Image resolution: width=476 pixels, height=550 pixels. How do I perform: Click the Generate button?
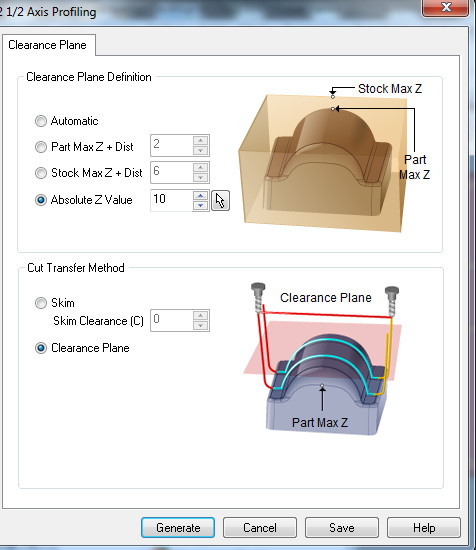pyautogui.click(x=178, y=528)
